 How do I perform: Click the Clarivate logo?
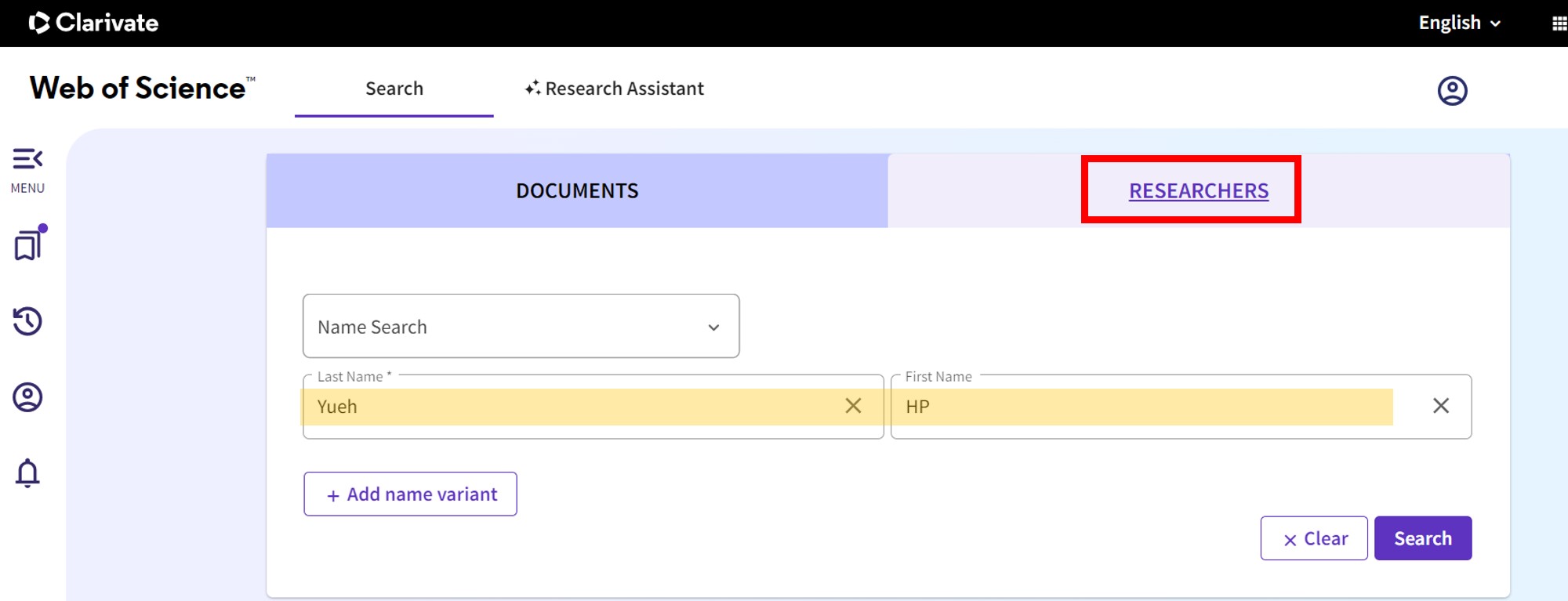tap(93, 23)
